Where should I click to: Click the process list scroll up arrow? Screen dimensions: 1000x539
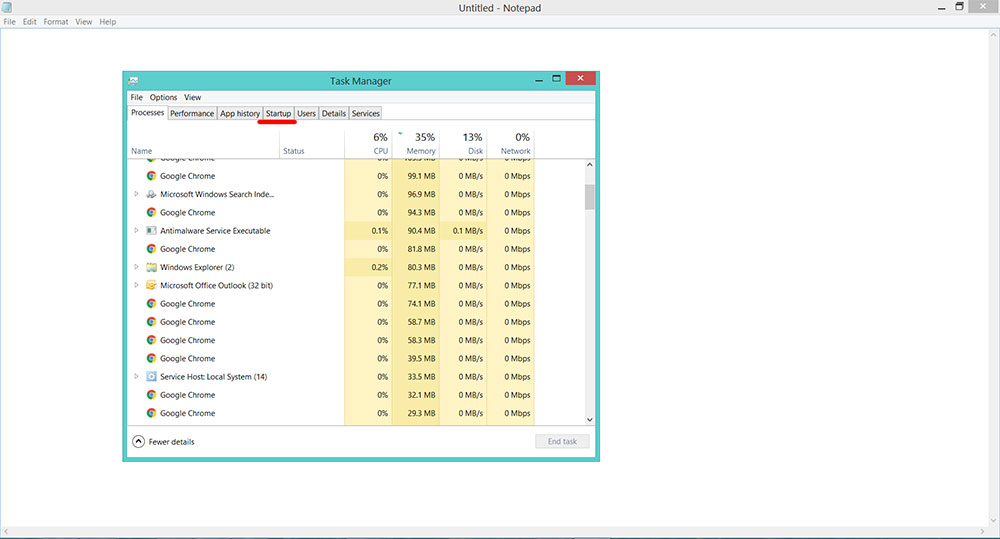[589, 165]
